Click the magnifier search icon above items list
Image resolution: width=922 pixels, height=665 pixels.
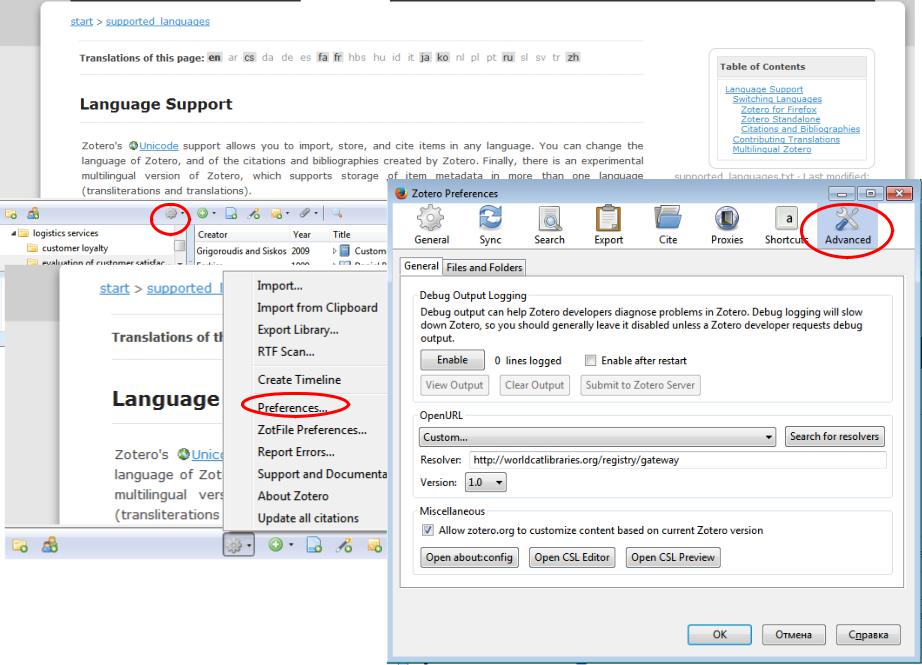click(336, 213)
